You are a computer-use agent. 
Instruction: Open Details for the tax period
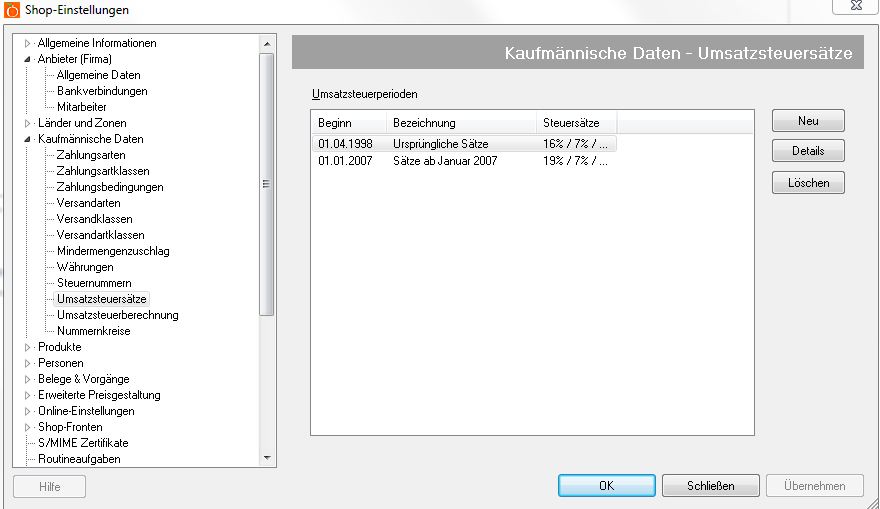click(808, 151)
